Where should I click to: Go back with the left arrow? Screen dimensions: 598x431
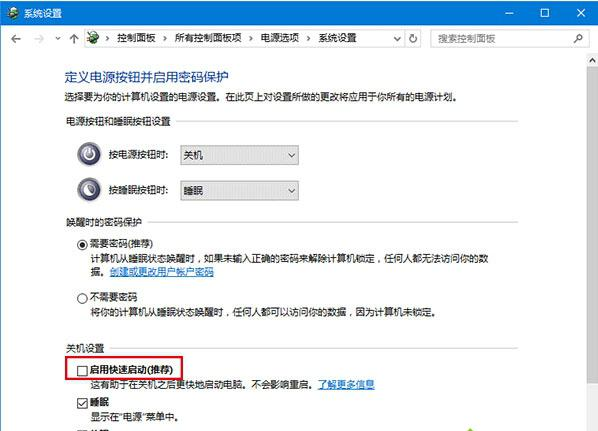click(16, 39)
